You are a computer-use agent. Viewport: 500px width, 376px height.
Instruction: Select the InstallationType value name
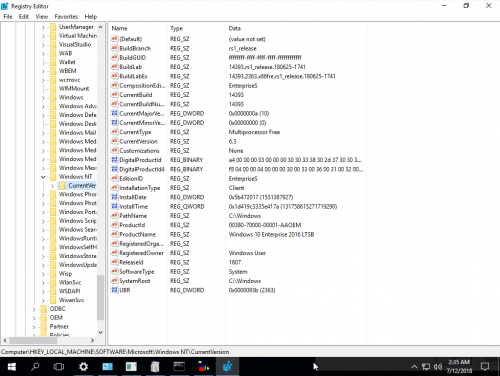[140, 188]
